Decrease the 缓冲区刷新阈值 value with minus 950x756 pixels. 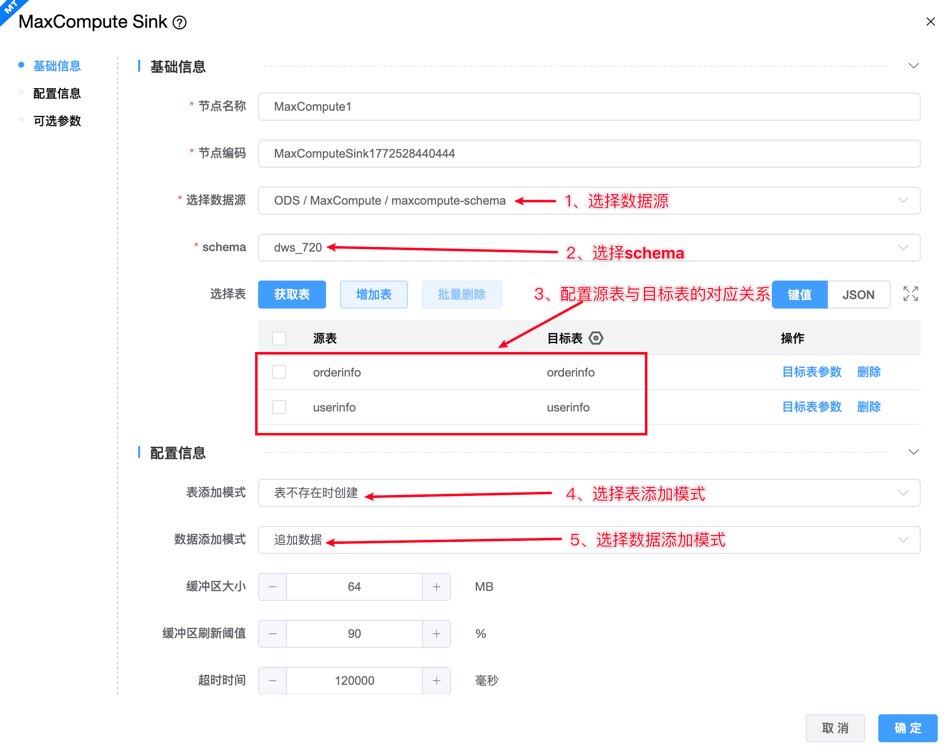[273, 634]
